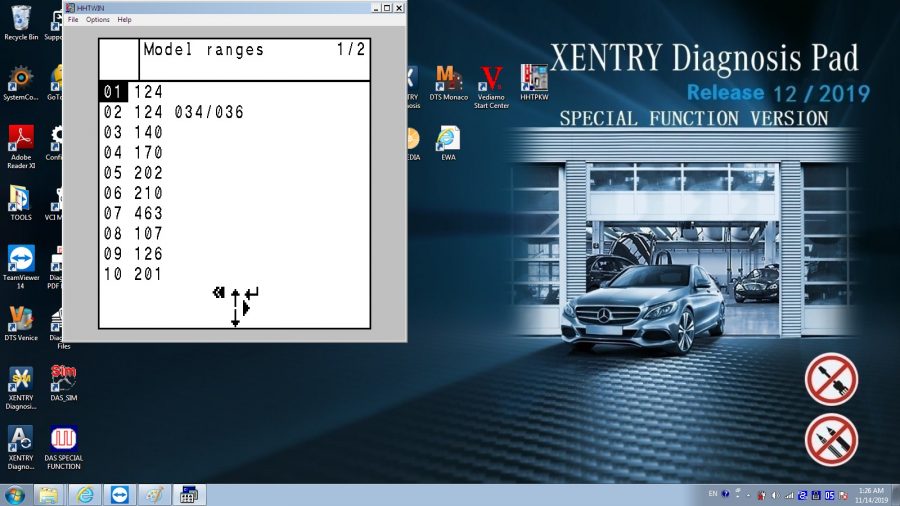Select model range row 01 124
Viewport: 900px width, 506px height.
(234, 92)
